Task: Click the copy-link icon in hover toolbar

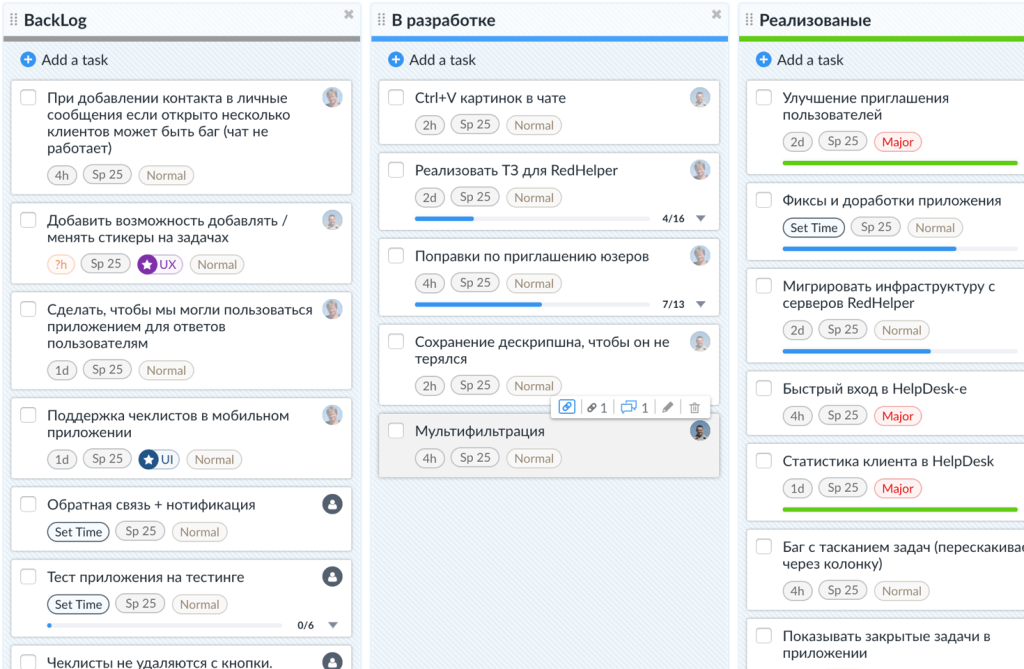Action: [x=566, y=407]
